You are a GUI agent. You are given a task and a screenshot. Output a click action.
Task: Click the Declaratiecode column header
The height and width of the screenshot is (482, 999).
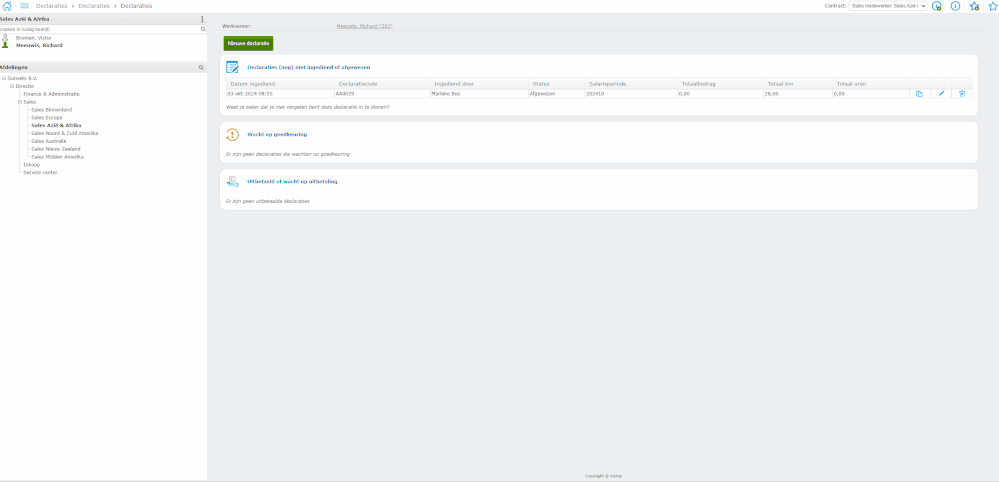click(x=382, y=83)
